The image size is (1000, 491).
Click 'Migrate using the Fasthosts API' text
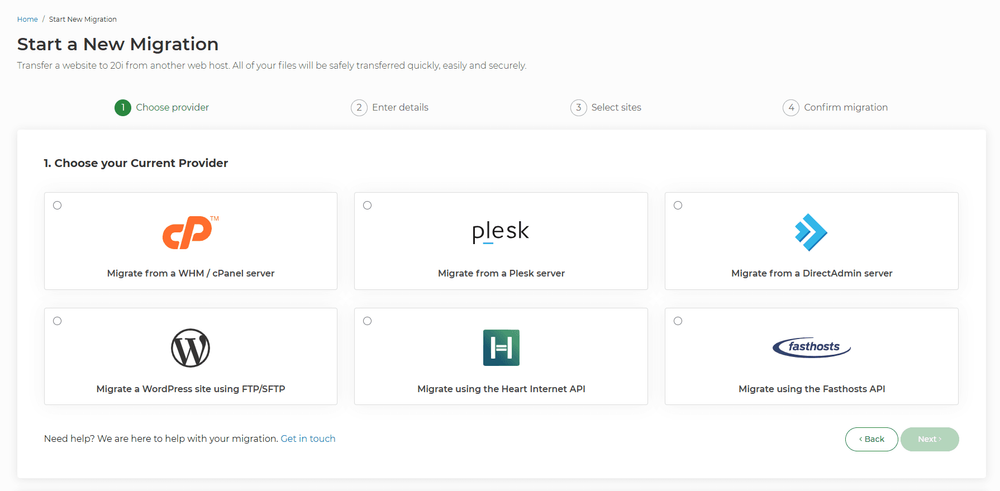tap(811, 388)
